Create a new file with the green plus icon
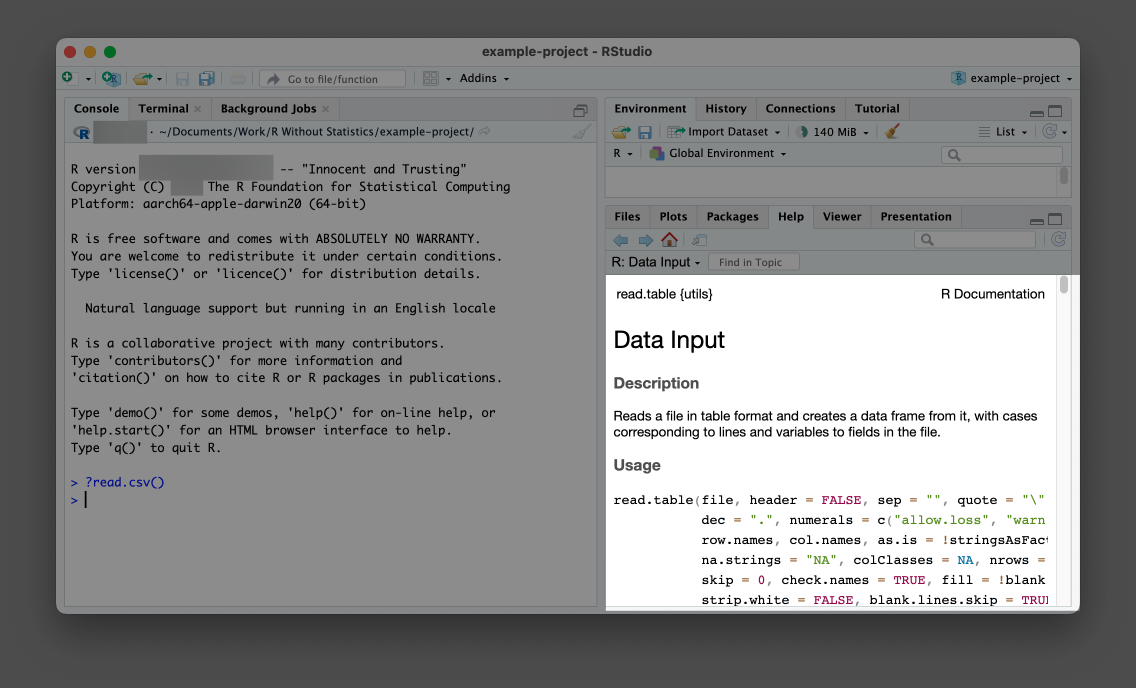 pos(68,77)
